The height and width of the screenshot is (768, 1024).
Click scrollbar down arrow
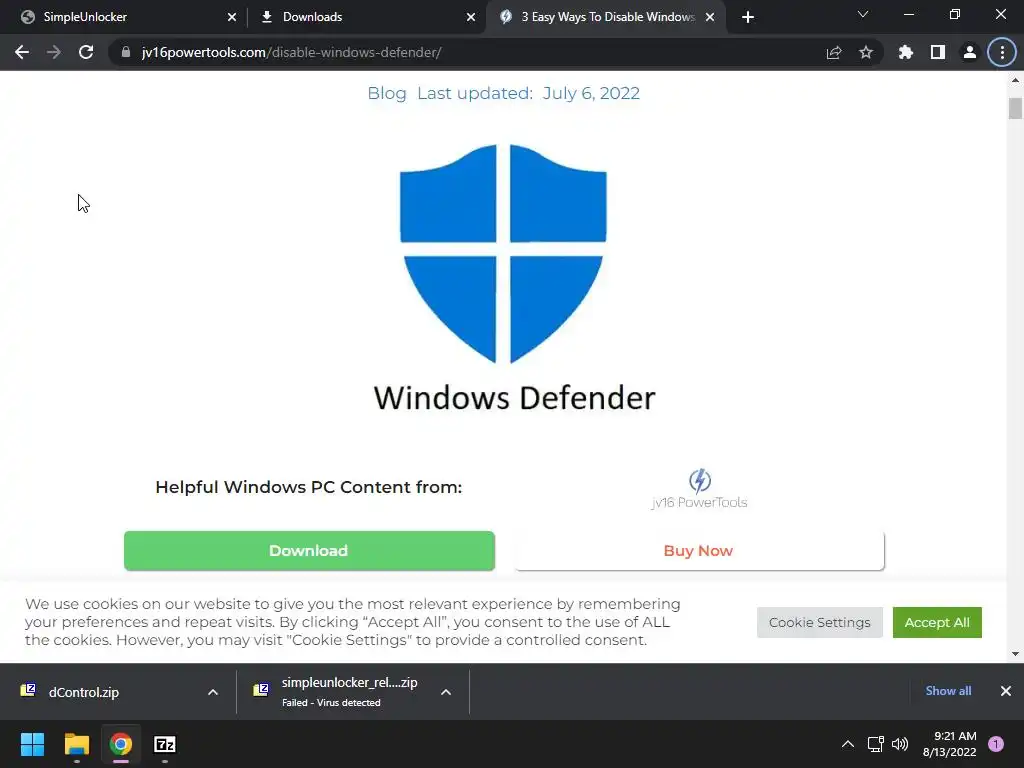point(1015,654)
